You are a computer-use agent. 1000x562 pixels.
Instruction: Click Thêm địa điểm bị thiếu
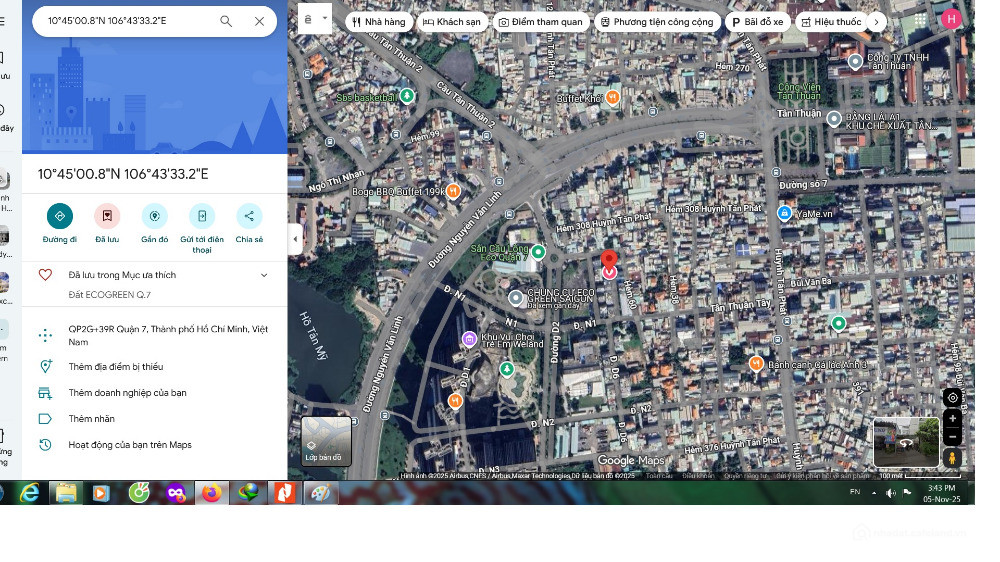point(115,367)
